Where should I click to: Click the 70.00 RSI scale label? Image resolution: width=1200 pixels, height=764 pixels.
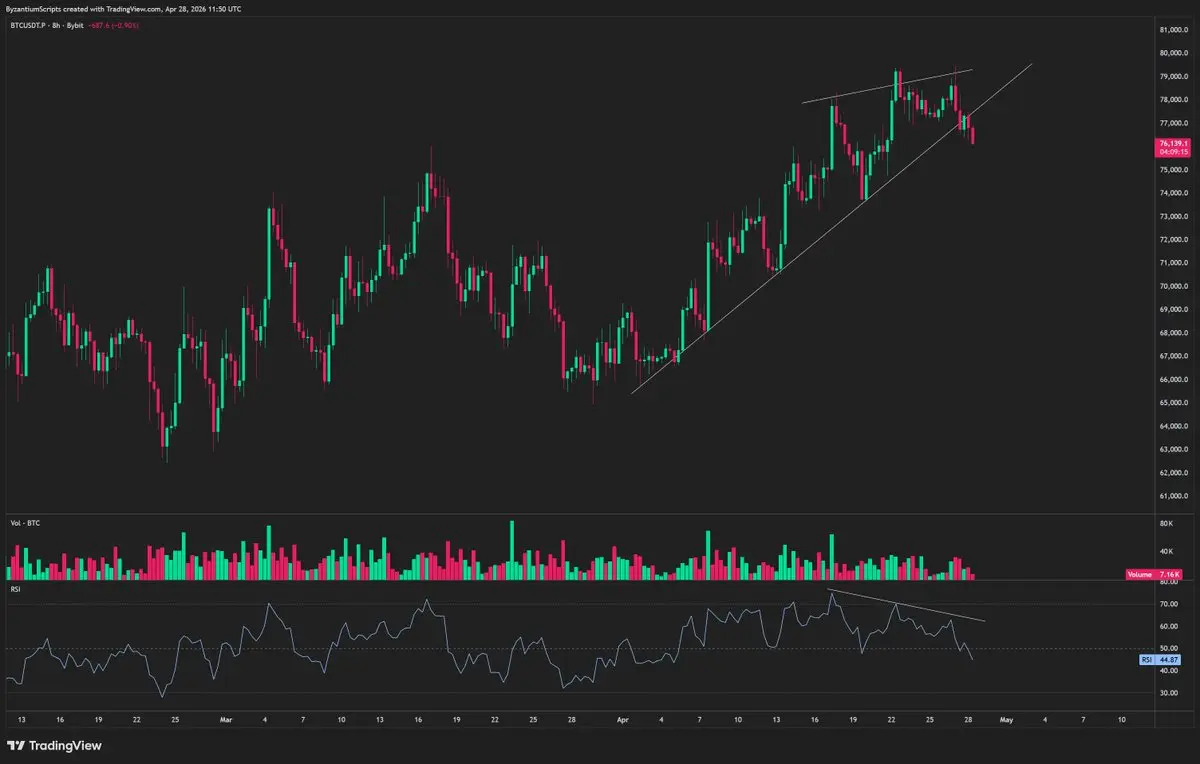(1167, 605)
